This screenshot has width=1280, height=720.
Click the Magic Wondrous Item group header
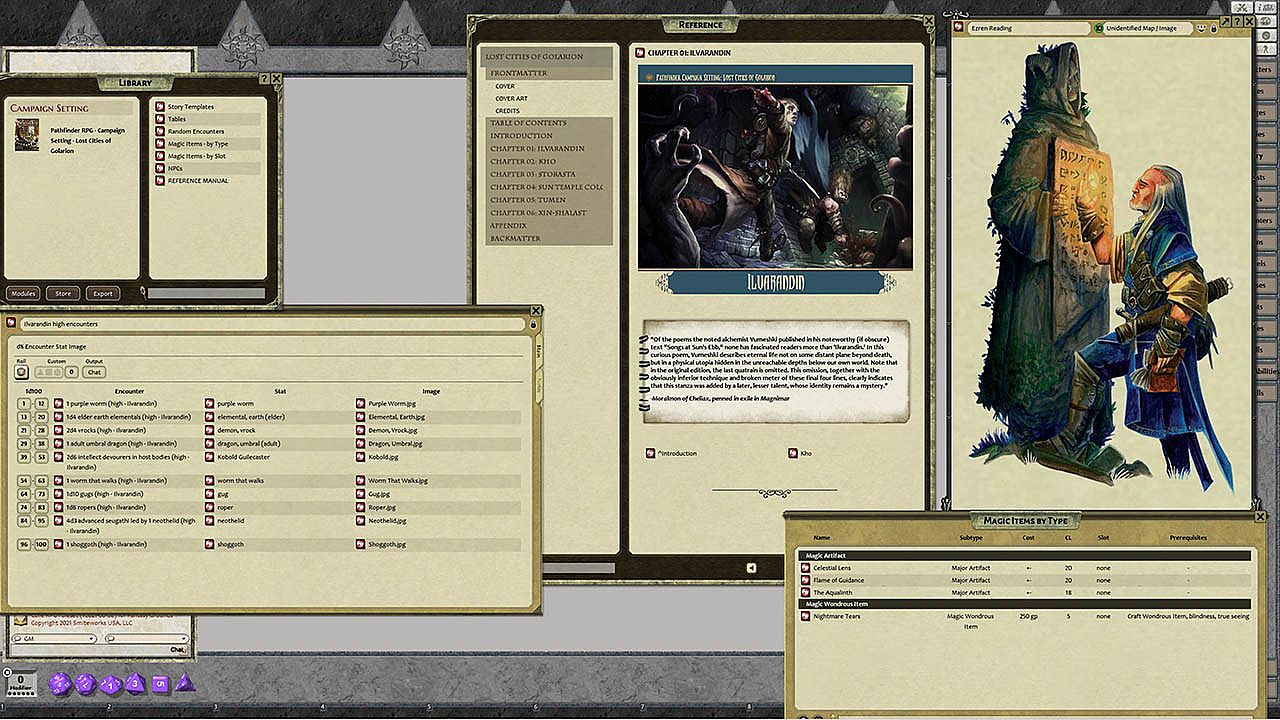click(x=1025, y=604)
